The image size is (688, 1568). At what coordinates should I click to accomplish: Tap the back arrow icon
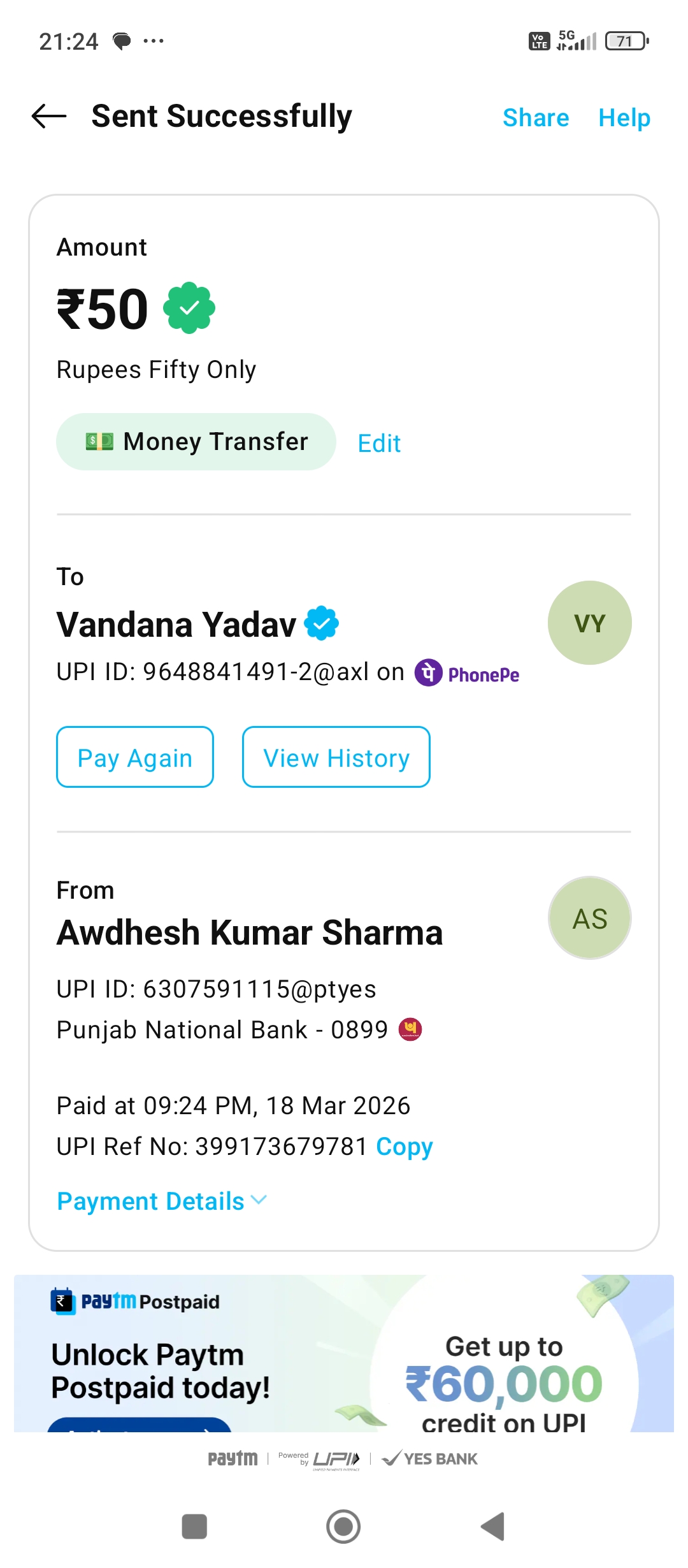coord(49,116)
